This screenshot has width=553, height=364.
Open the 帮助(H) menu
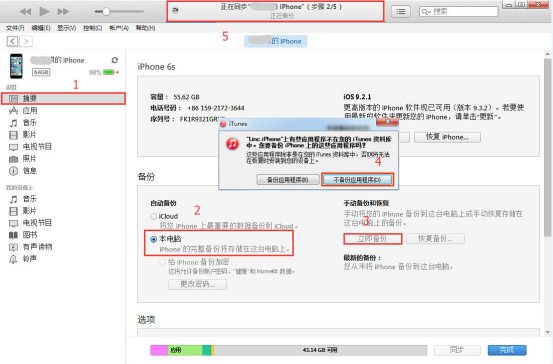(x=145, y=28)
